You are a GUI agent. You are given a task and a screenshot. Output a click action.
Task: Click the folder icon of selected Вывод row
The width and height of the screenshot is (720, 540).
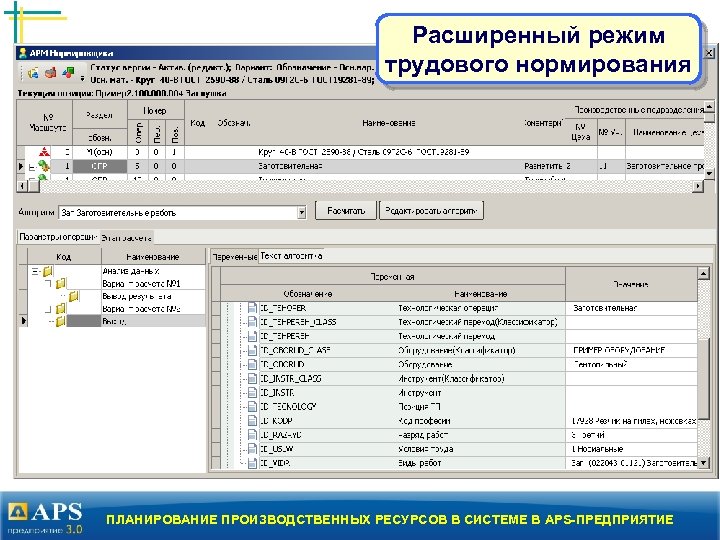(x=61, y=321)
